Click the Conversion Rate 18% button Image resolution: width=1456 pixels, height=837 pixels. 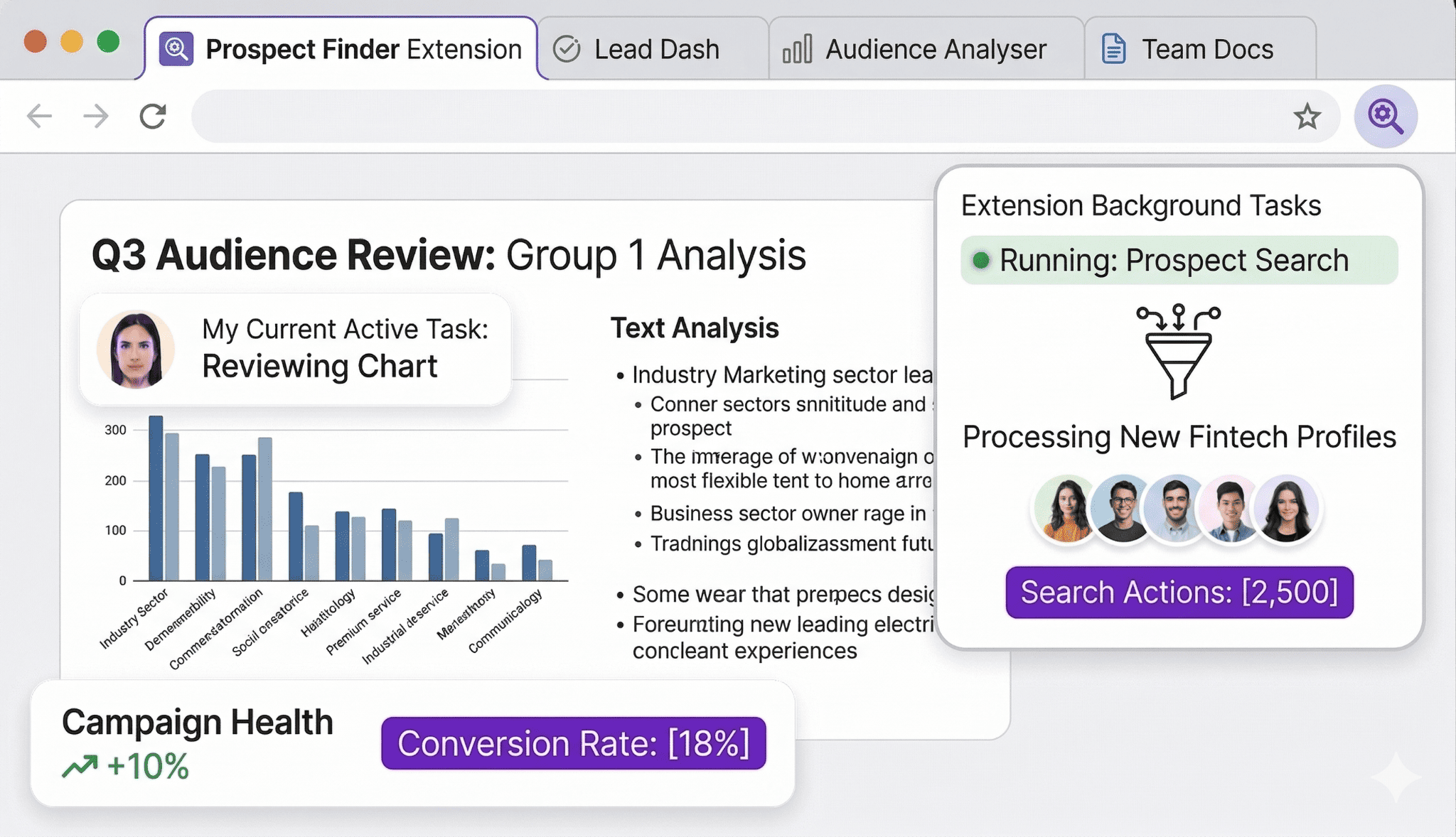[x=573, y=743]
